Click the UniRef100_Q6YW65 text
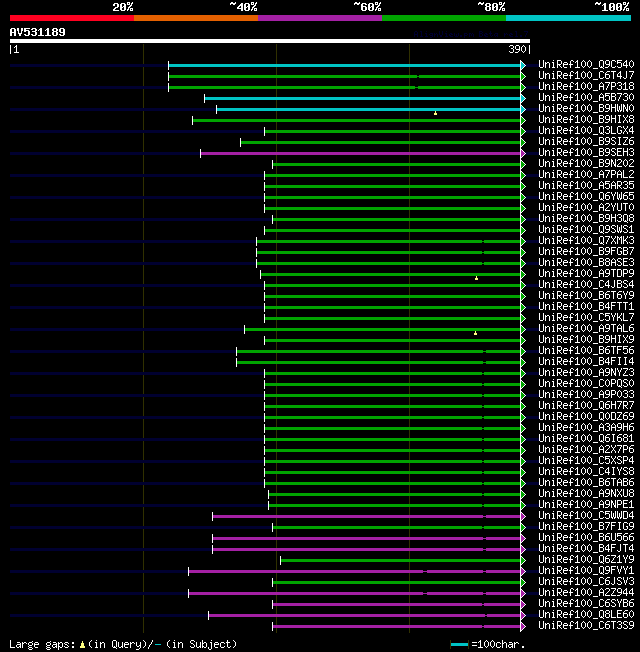 click(x=586, y=196)
